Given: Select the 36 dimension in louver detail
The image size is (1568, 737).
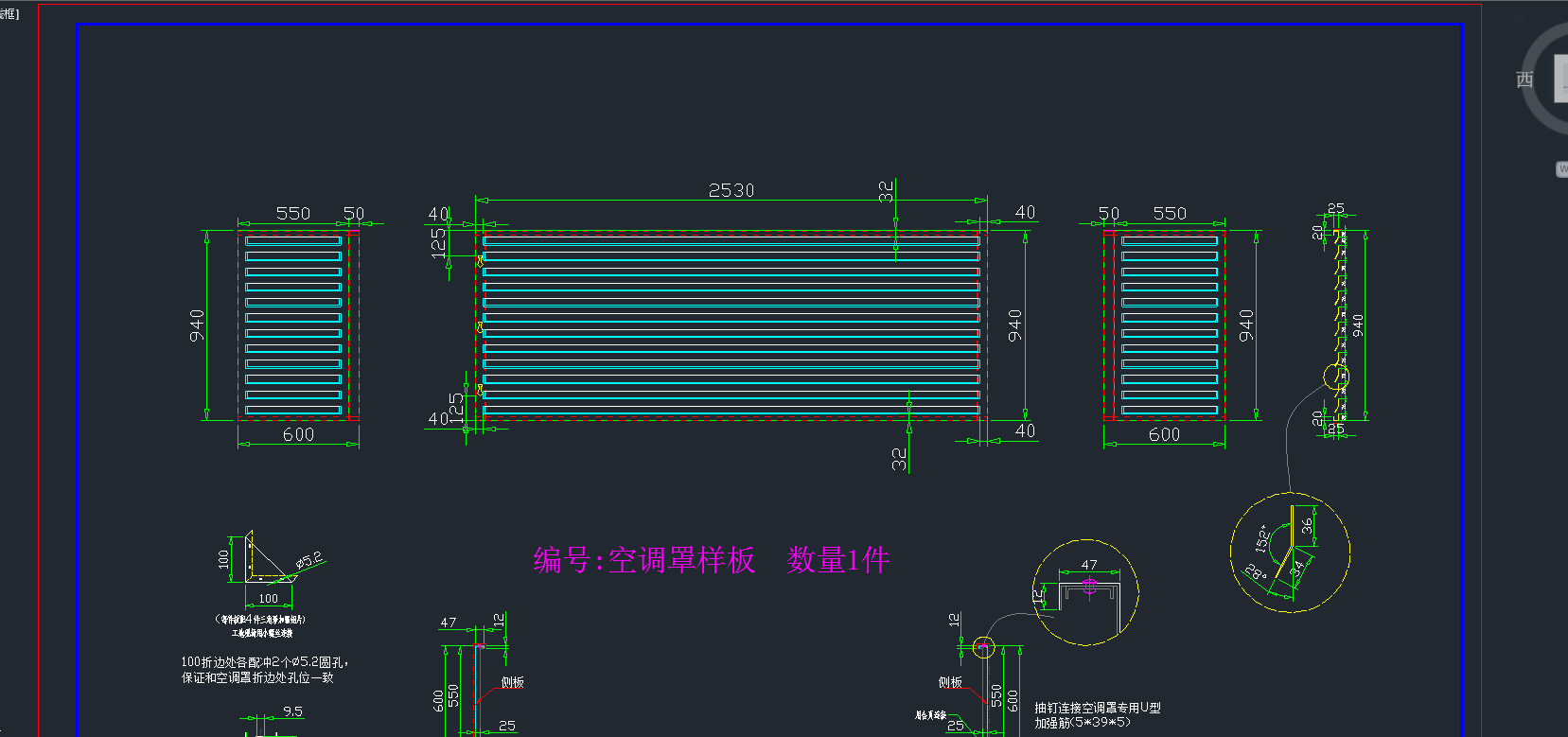Looking at the screenshot, I should pyautogui.click(x=1307, y=525).
